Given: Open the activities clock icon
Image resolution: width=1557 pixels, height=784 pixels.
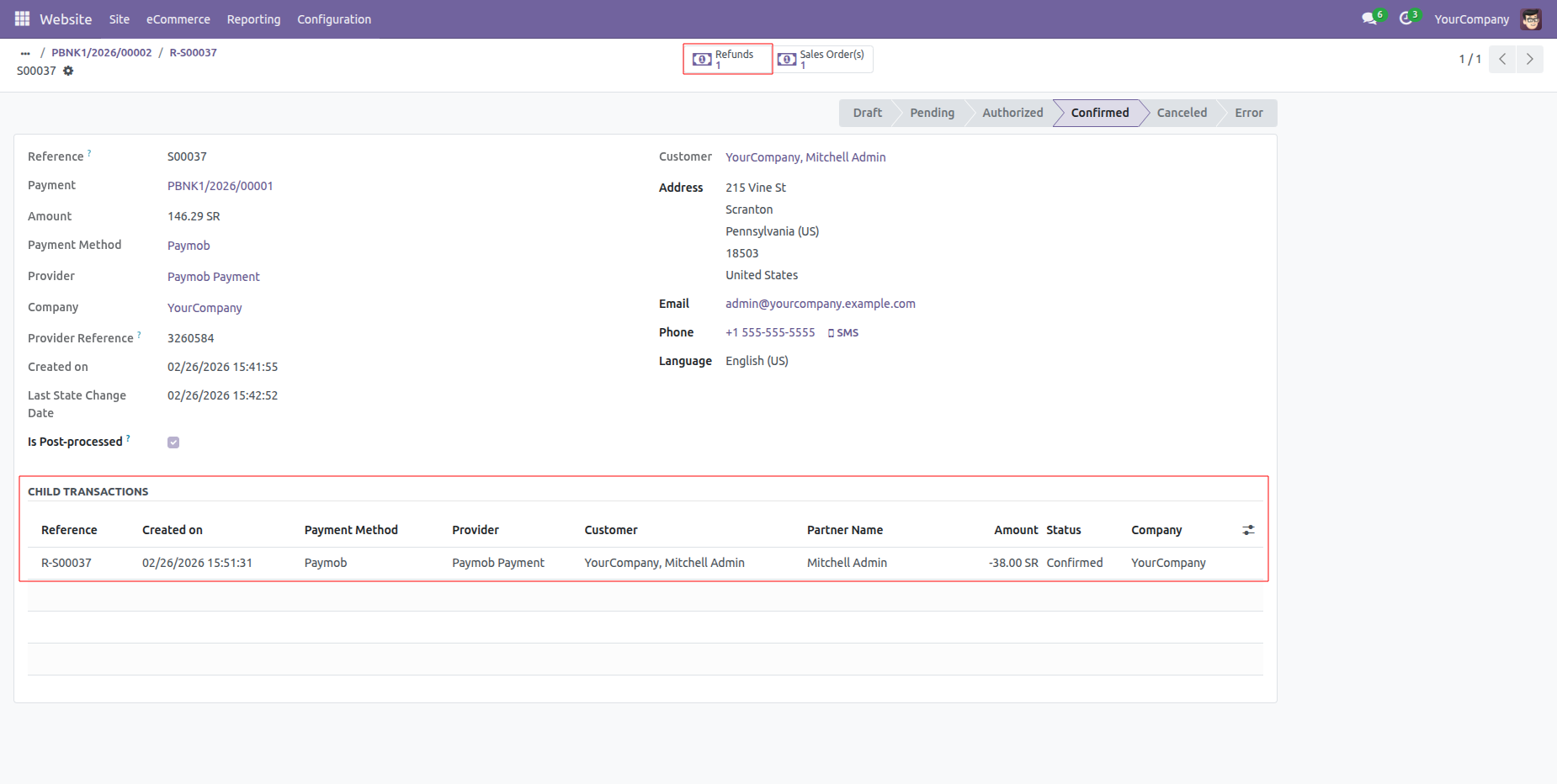Looking at the screenshot, I should pos(1406,19).
